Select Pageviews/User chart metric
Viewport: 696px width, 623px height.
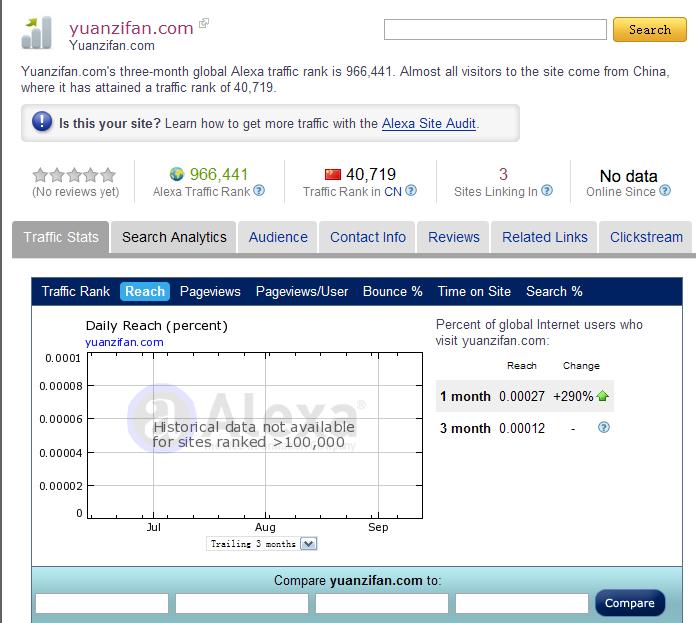[302, 291]
